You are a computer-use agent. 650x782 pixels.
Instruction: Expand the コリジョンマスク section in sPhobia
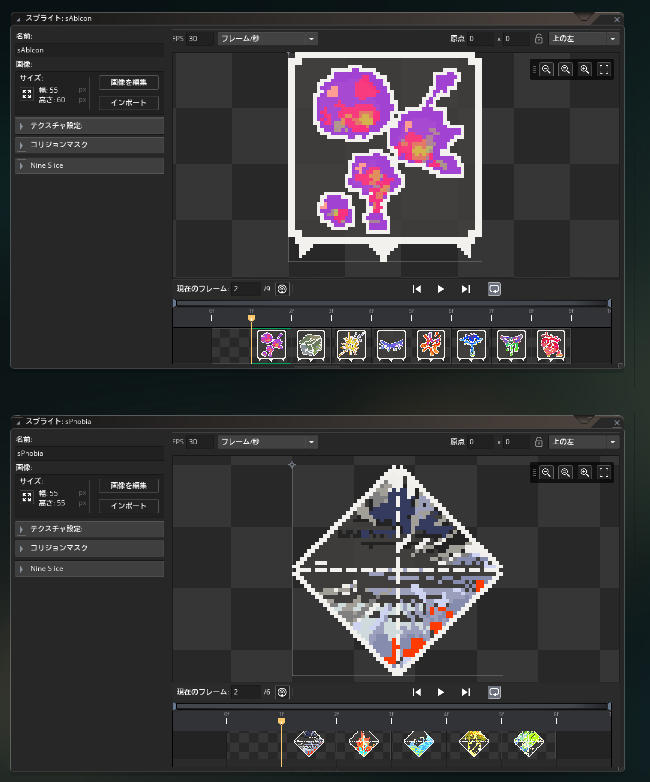(90, 549)
